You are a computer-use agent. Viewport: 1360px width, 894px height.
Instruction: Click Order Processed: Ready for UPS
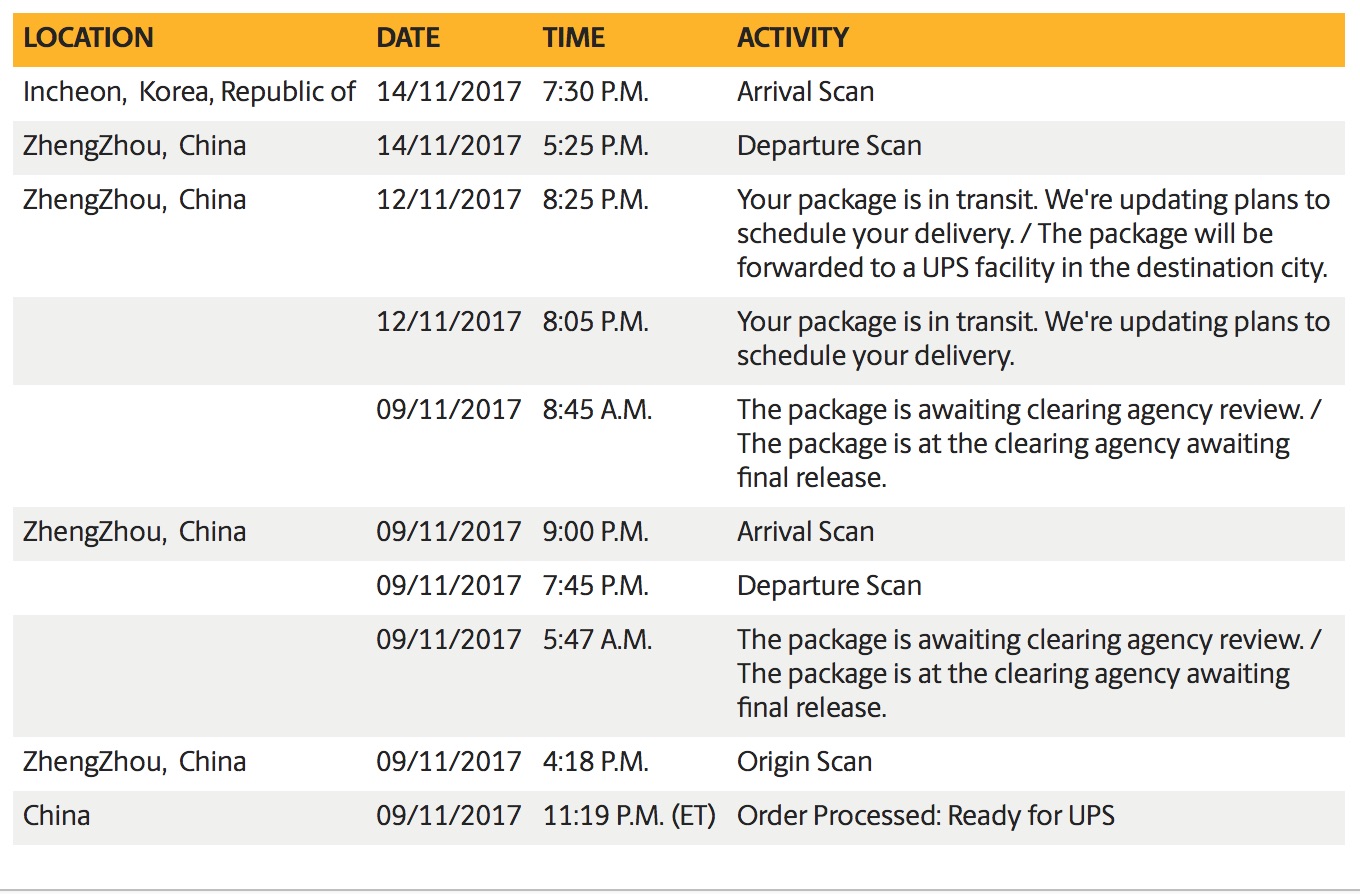925,816
